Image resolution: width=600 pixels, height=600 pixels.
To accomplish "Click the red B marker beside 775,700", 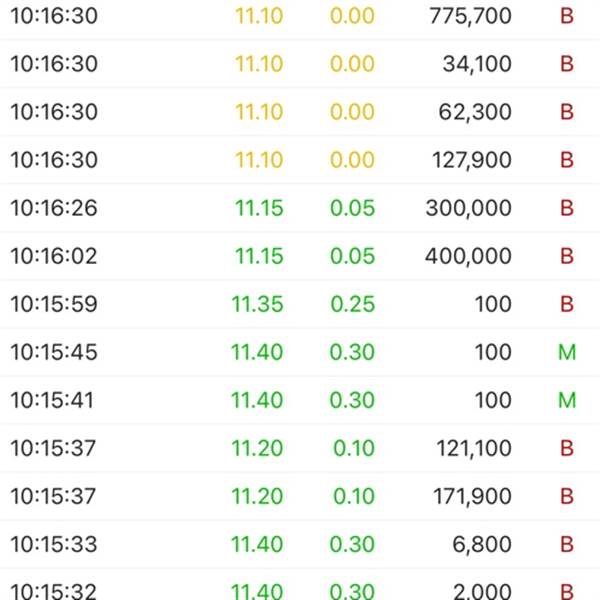I will (567, 16).
